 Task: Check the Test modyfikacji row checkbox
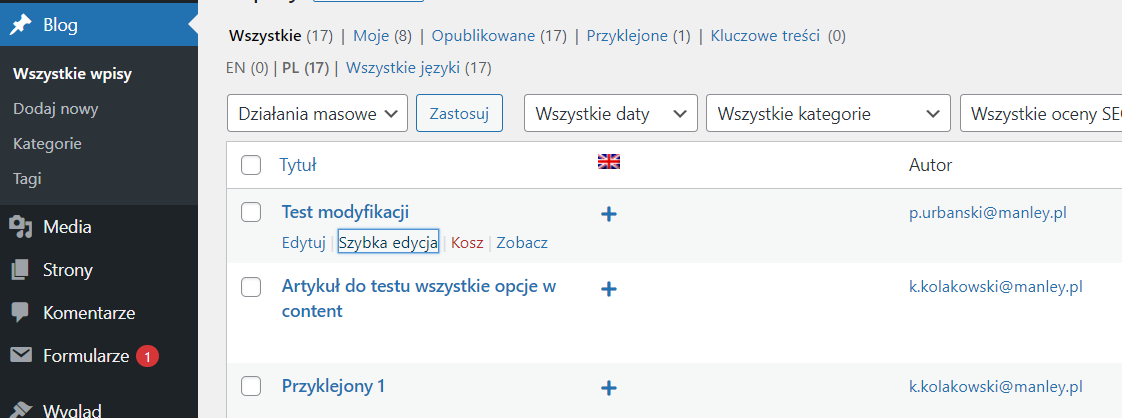pos(251,212)
